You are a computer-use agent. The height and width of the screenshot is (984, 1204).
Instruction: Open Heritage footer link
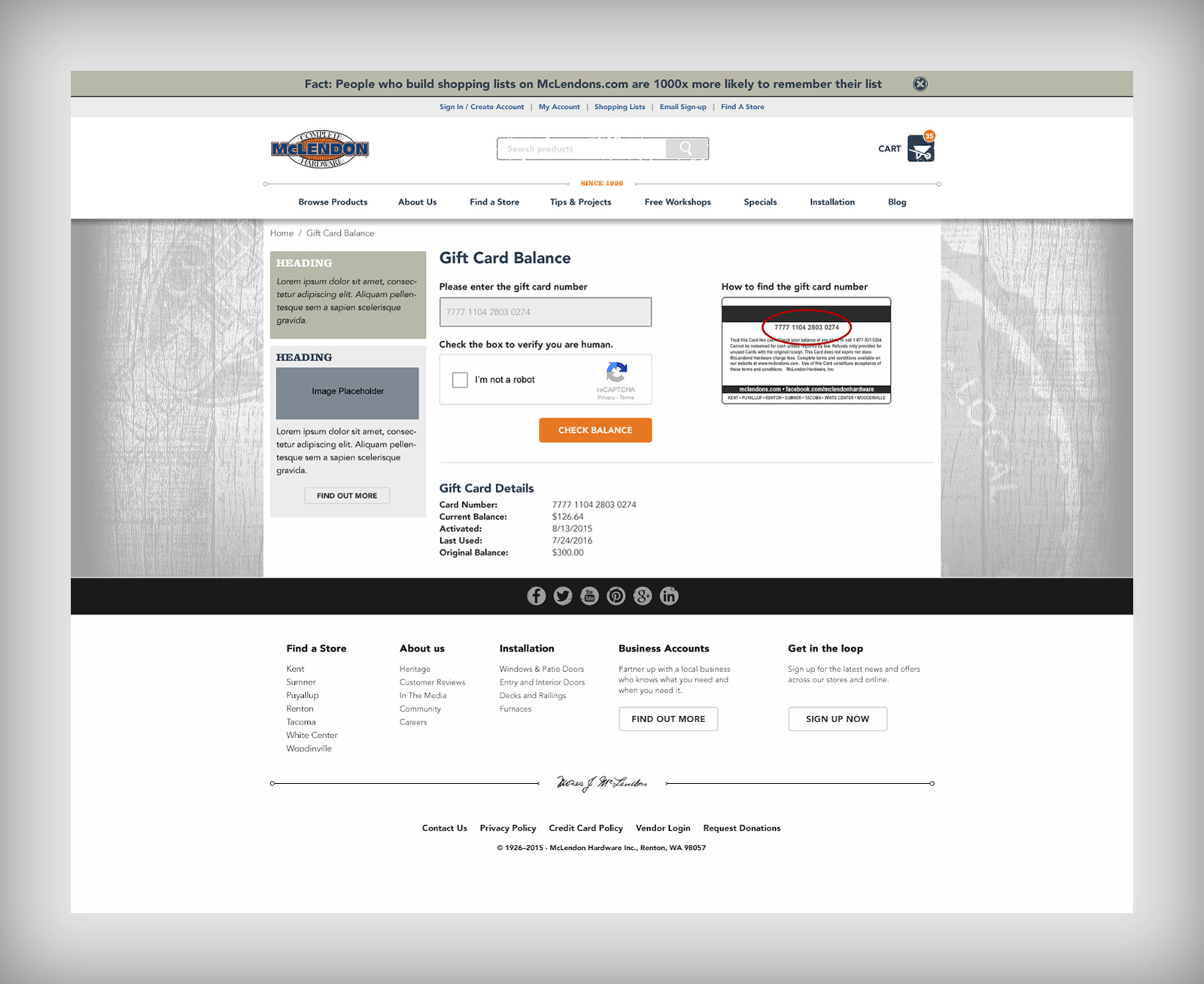tap(415, 669)
